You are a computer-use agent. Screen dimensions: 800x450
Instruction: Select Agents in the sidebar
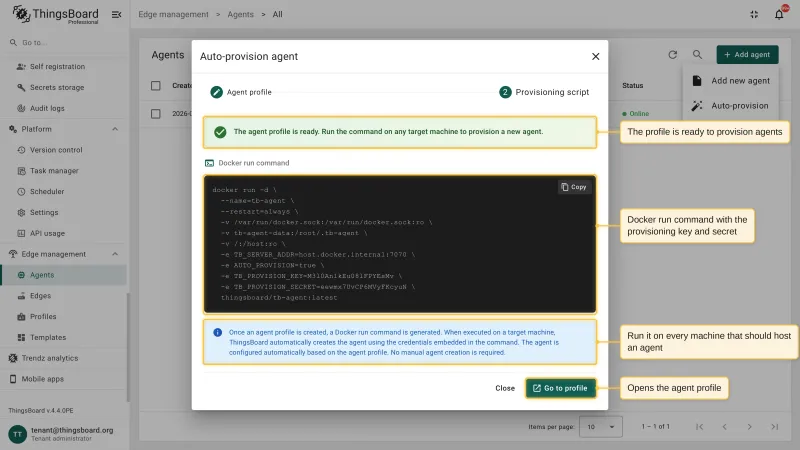(64, 275)
